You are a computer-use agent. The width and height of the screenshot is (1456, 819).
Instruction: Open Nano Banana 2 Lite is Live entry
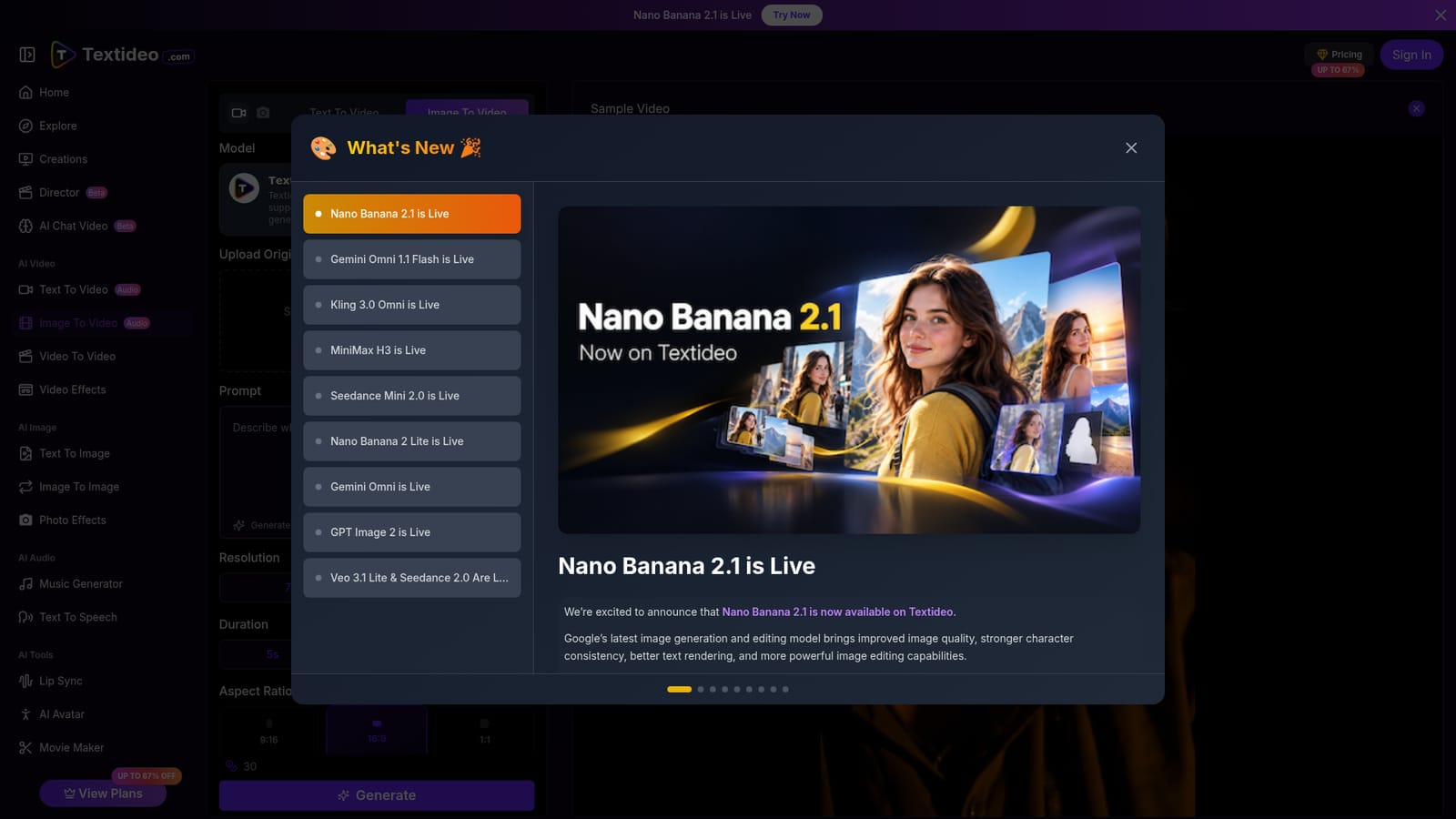[411, 441]
